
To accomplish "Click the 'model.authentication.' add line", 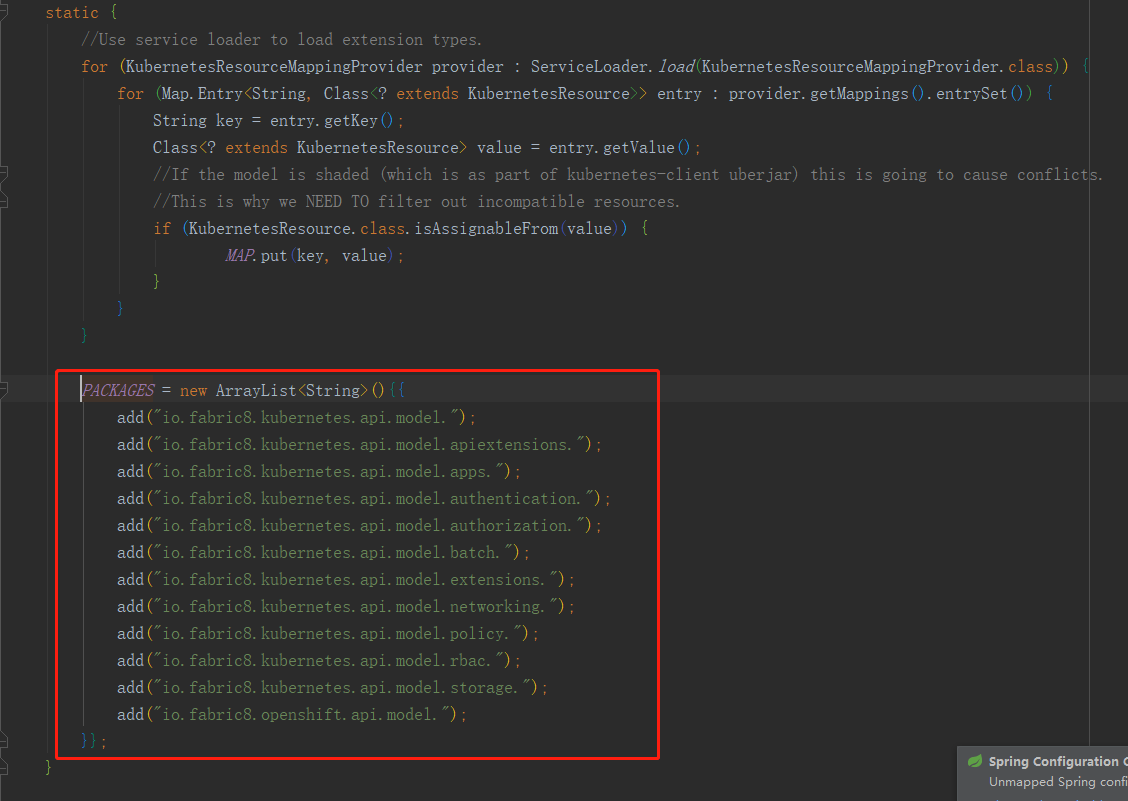I will 364,498.
